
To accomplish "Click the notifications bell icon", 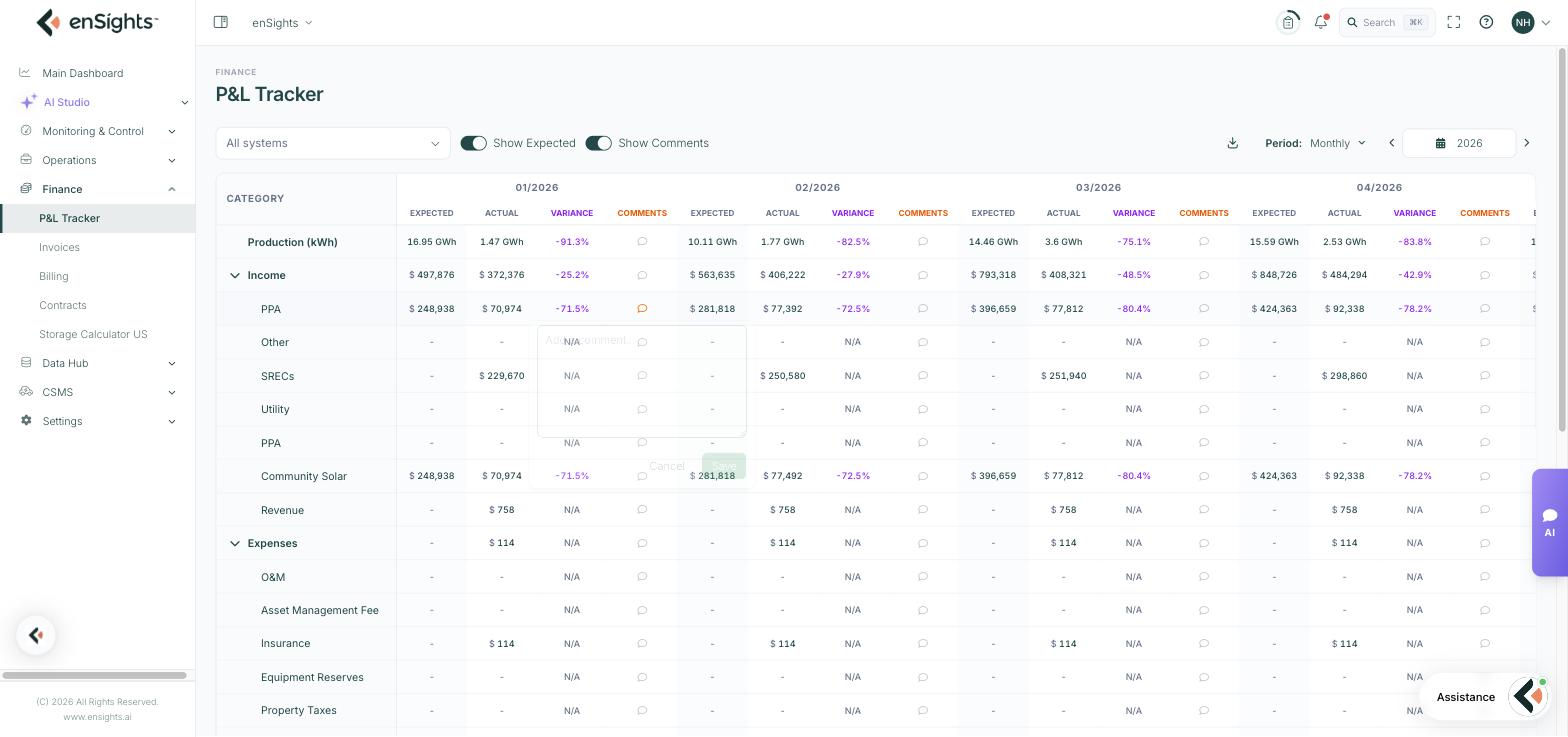I will 1321,22.
